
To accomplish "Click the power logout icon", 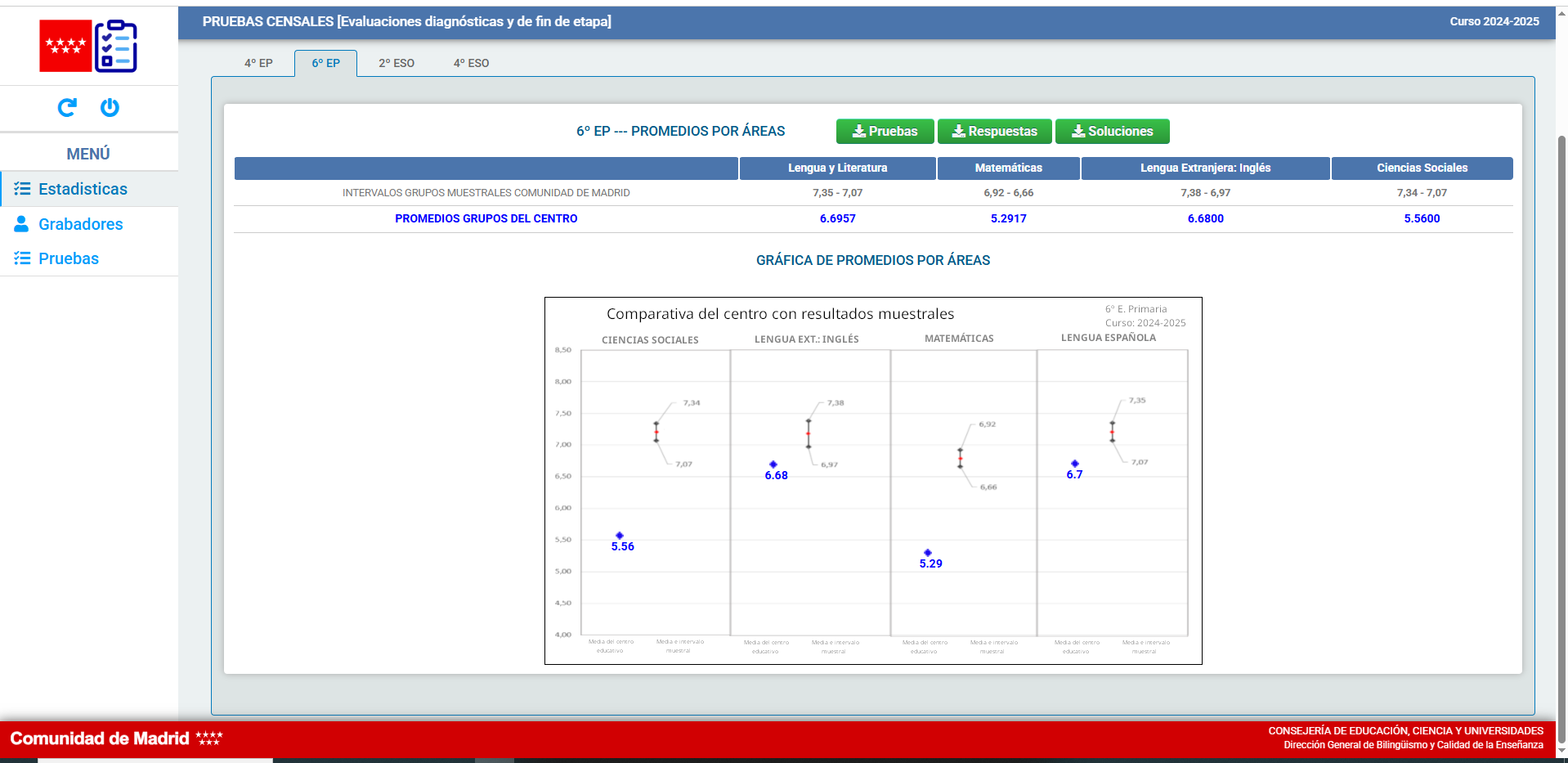I will (110, 107).
